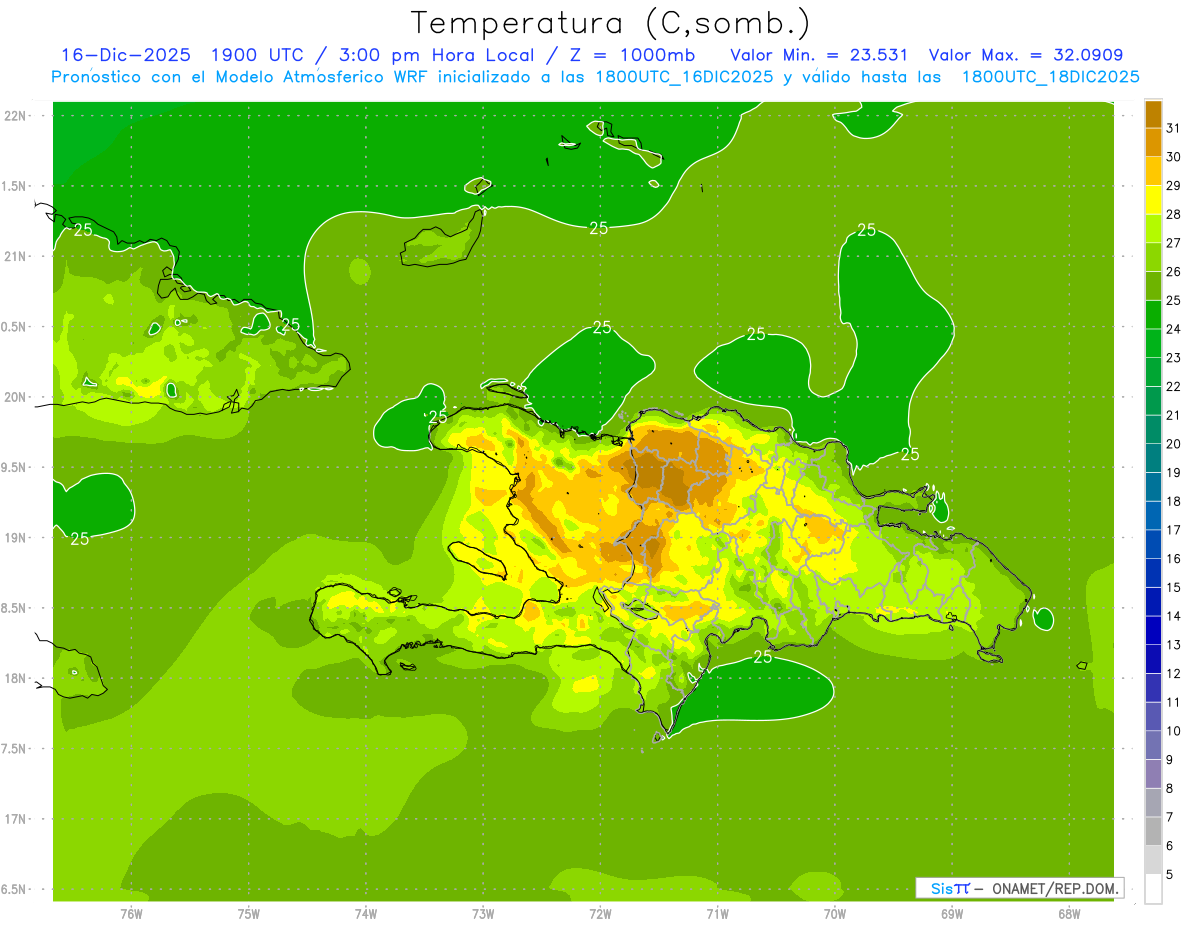Click the blue legend swatch between 15 and 16
This screenshot has height=927, width=1200.
point(1153,573)
